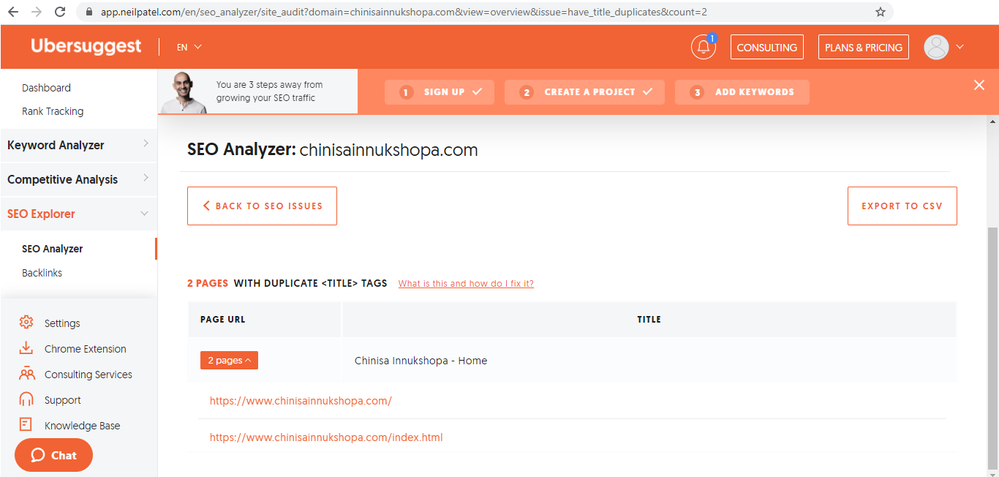The width and height of the screenshot is (999, 477).
Task: Click the '2 PAGES' orange count text
Action: (x=207, y=283)
